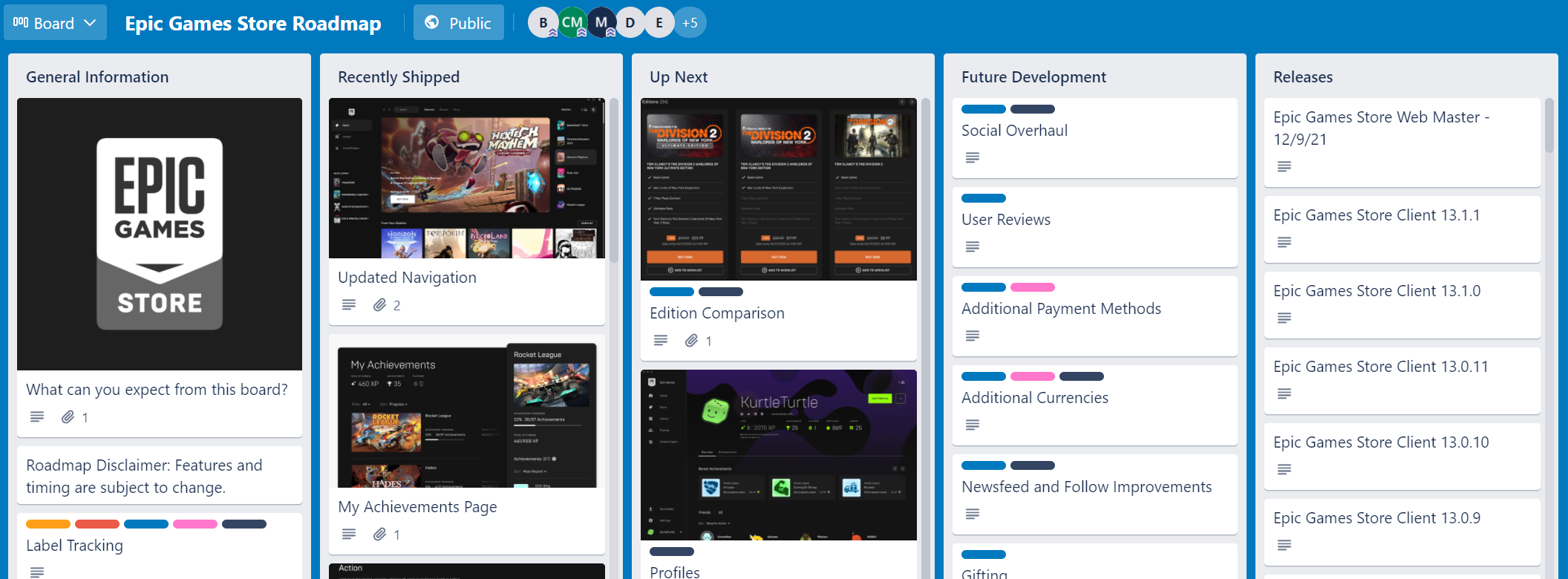Click pink label on Label Tracking card
1568x579 pixels.
point(195,524)
